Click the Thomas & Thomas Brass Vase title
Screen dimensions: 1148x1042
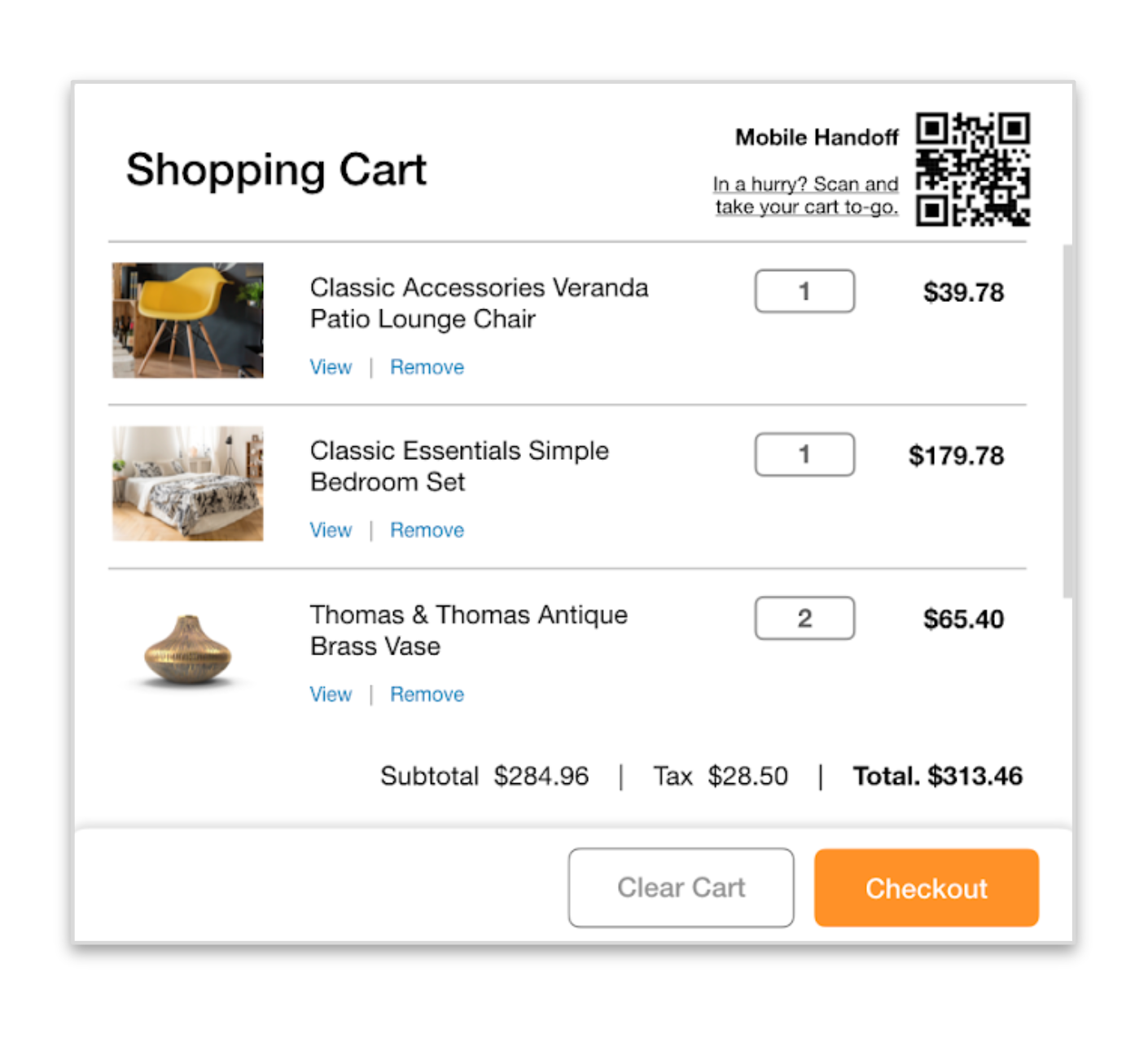click(x=468, y=630)
